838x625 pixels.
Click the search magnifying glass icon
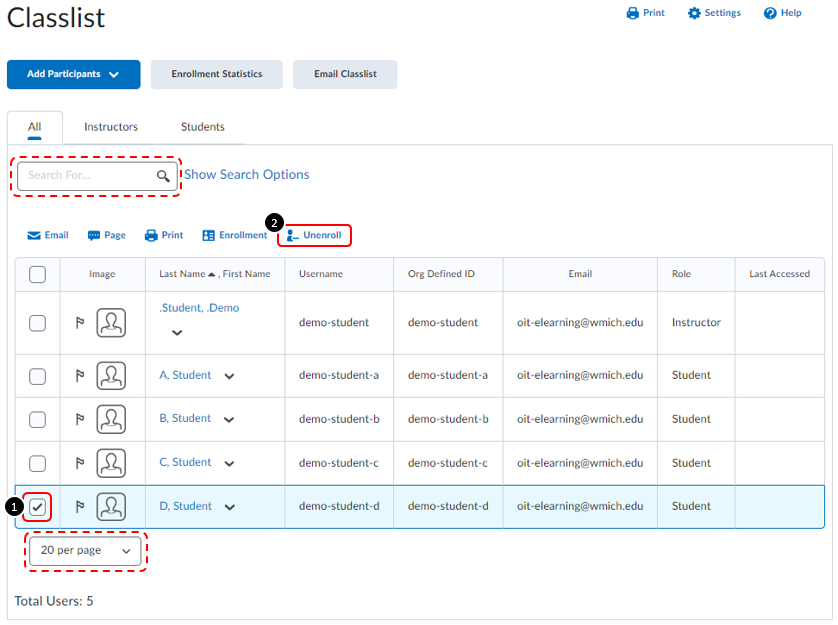(164, 175)
